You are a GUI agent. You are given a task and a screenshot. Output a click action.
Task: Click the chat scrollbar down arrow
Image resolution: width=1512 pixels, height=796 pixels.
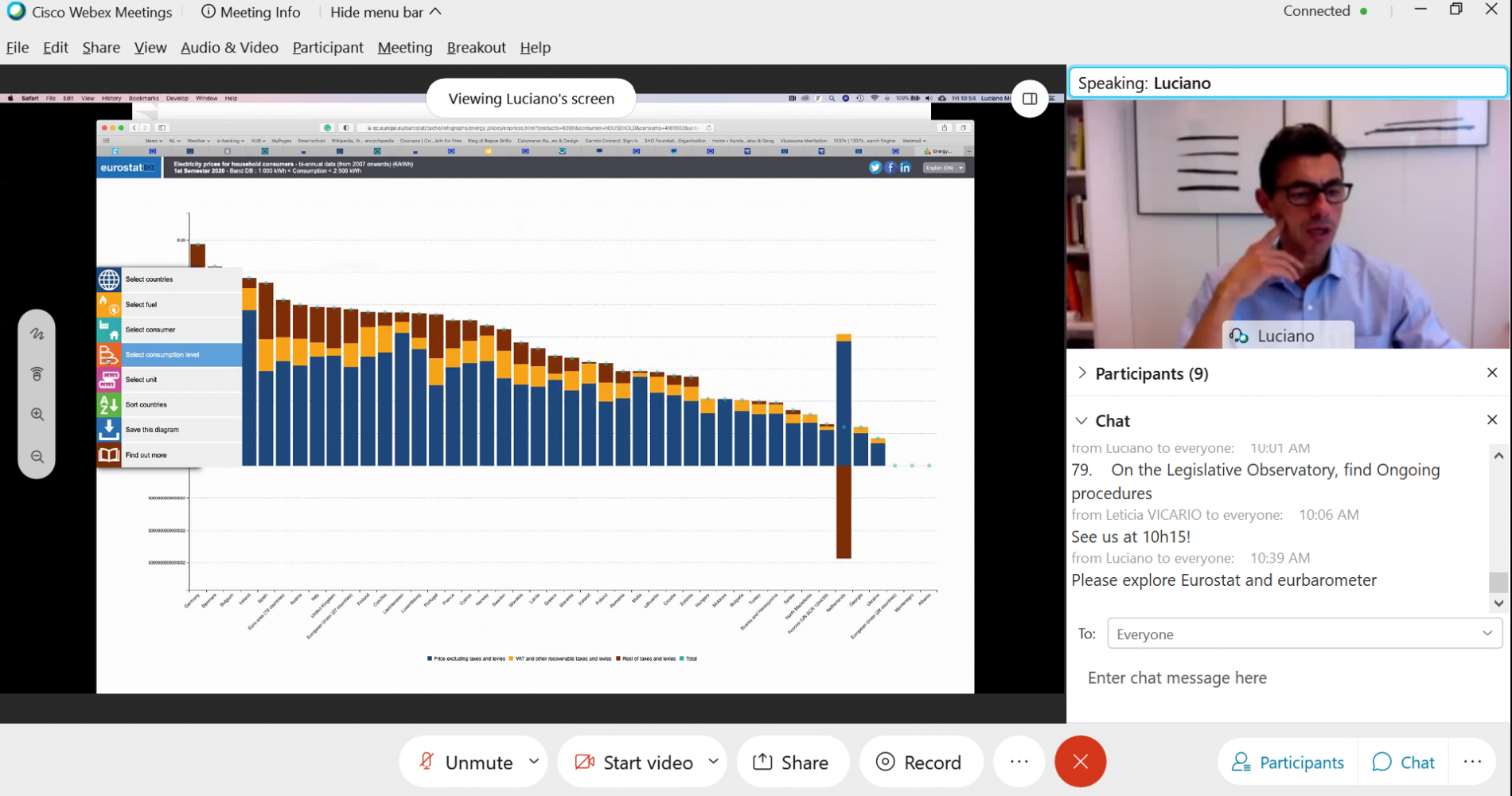1498,603
